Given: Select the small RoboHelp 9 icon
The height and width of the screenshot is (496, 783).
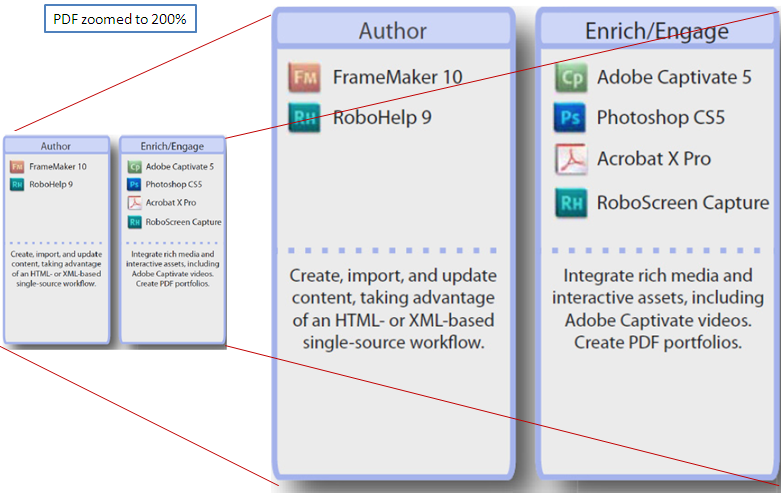Looking at the screenshot, I should (x=17, y=185).
